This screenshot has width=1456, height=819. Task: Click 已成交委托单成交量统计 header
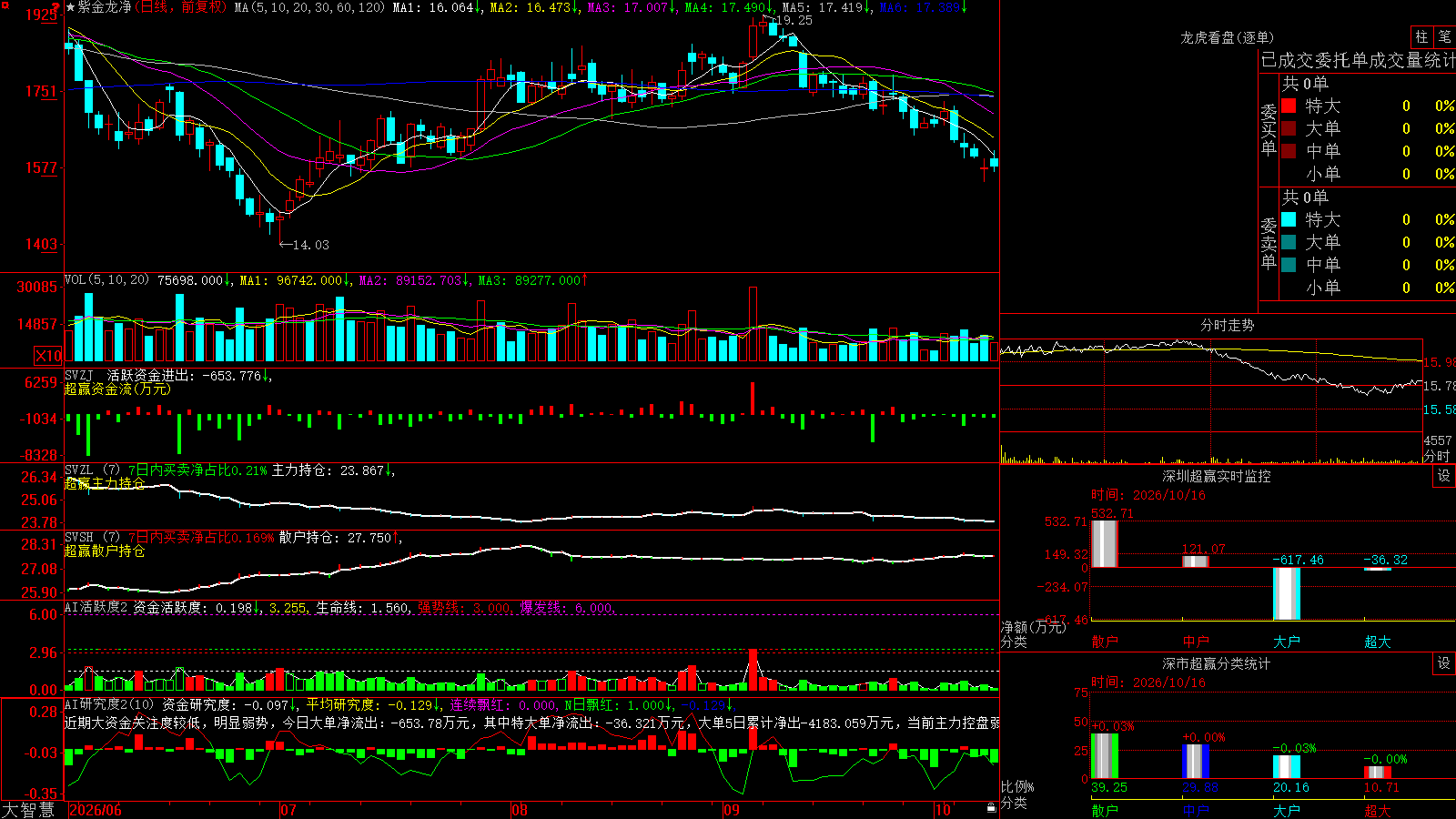(x=1358, y=60)
